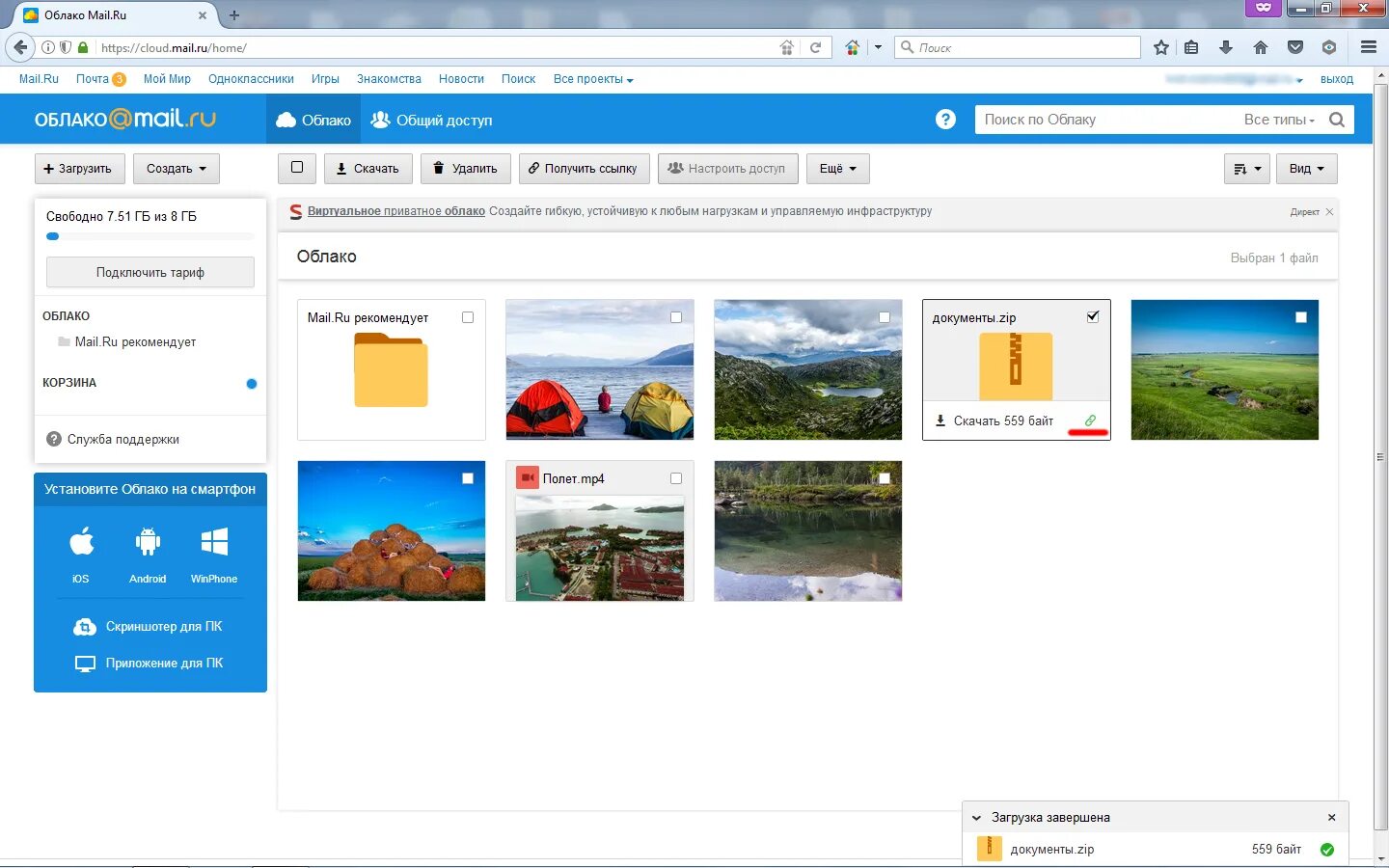The image size is (1389, 868).
Task: Click the Загрузить upload button
Action: coord(78,169)
